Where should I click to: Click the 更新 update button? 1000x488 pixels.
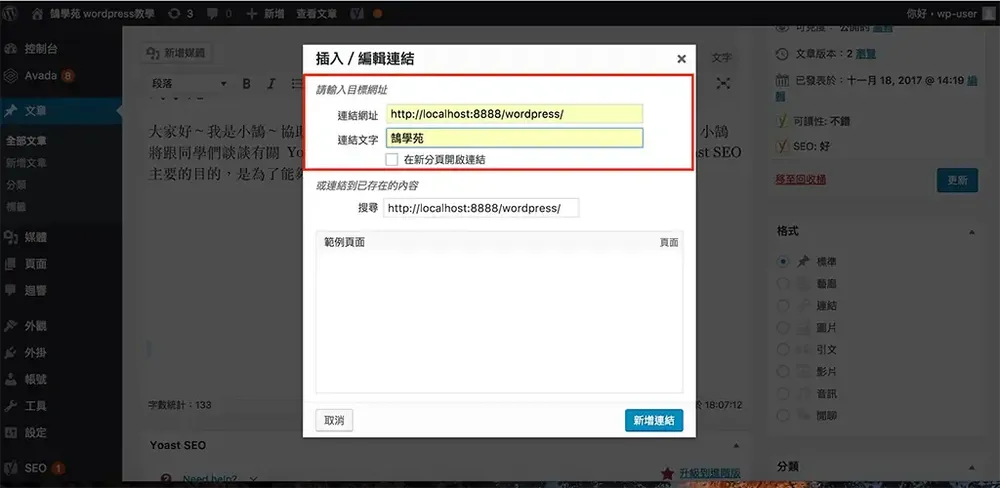957,180
